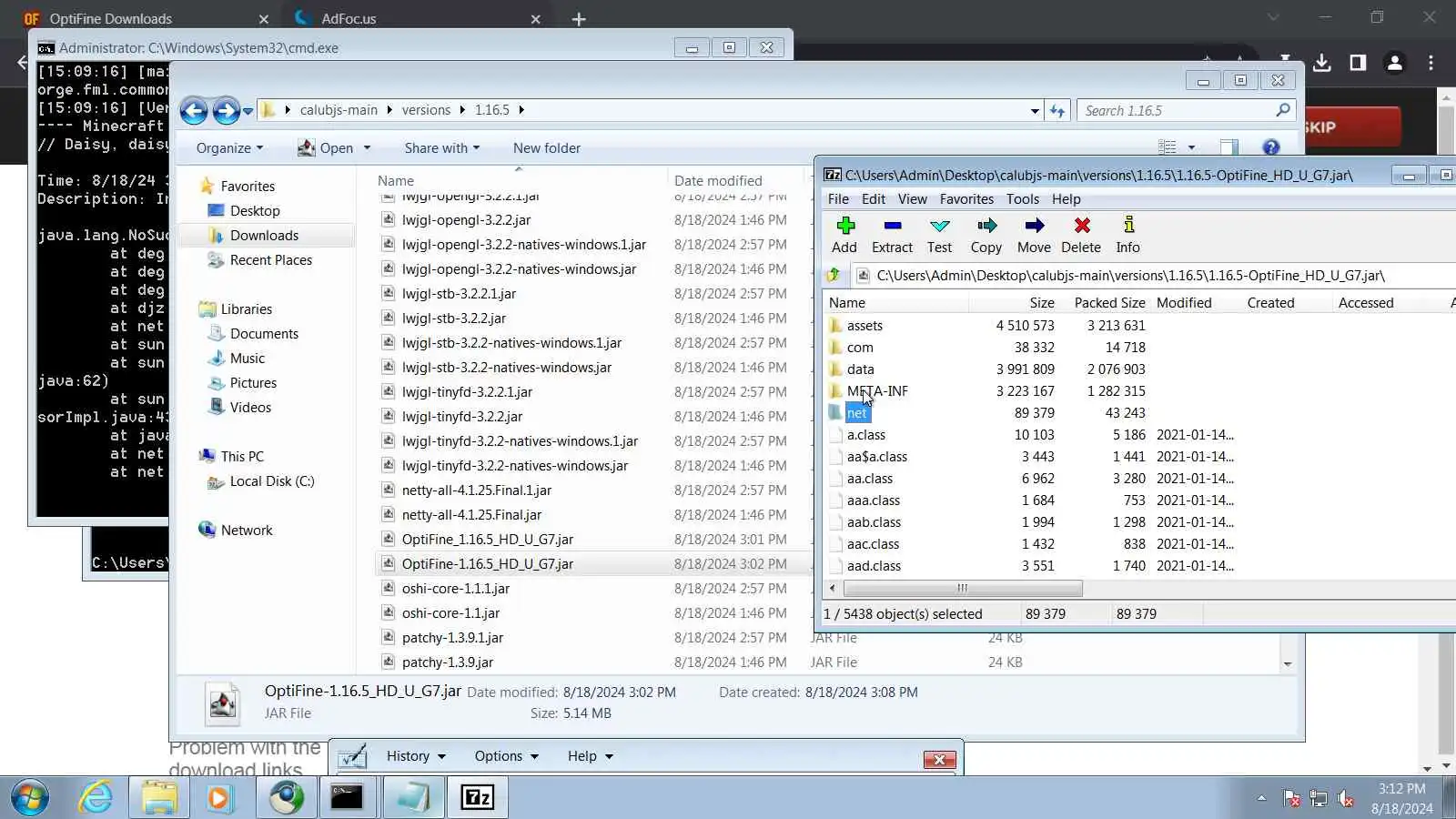The width and height of the screenshot is (1456, 819).
Task: Run Test on the archive in 7-Zip
Action: click(939, 235)
